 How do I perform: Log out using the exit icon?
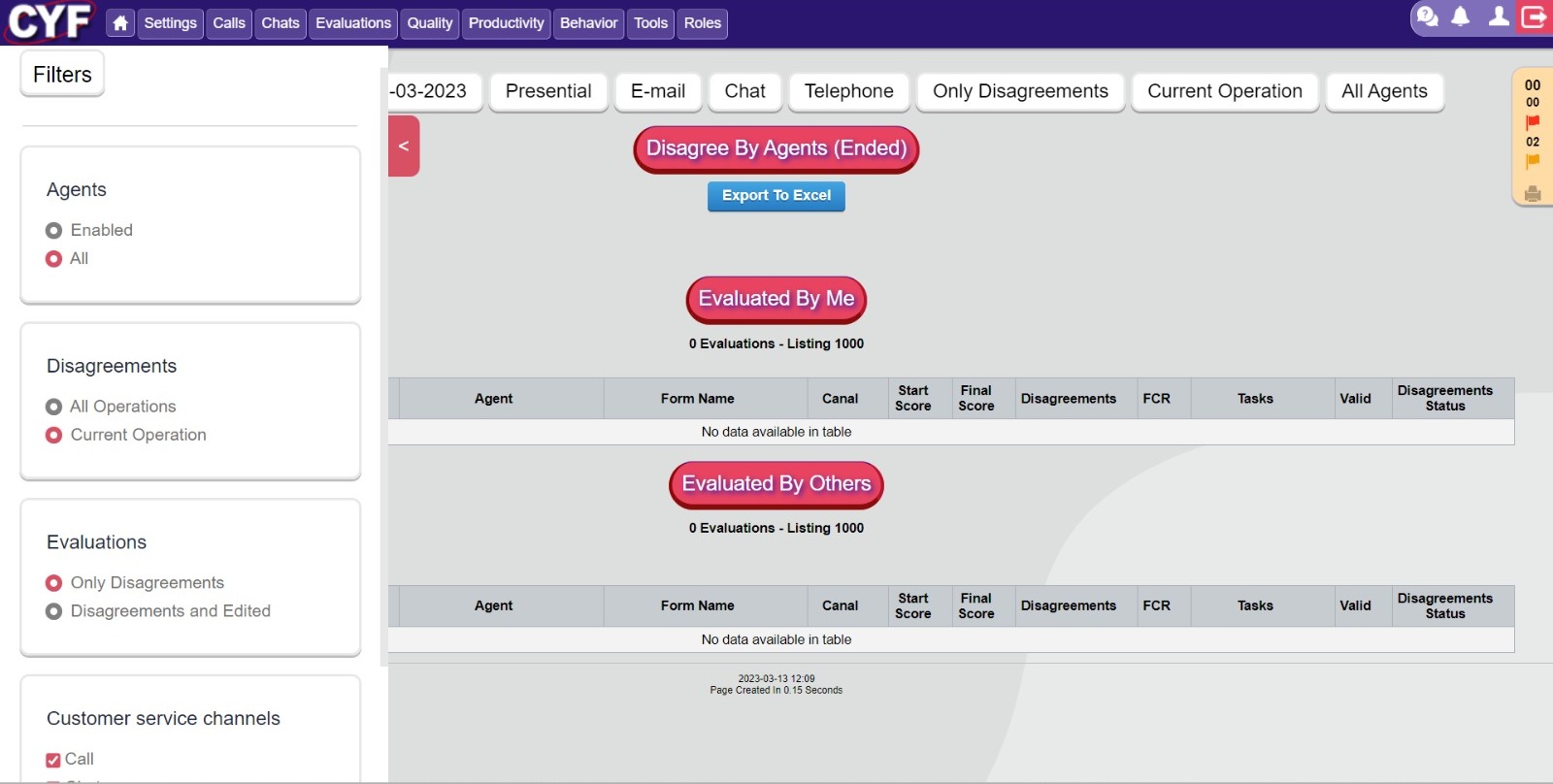pyautogui.click(x=1535, y=16)
